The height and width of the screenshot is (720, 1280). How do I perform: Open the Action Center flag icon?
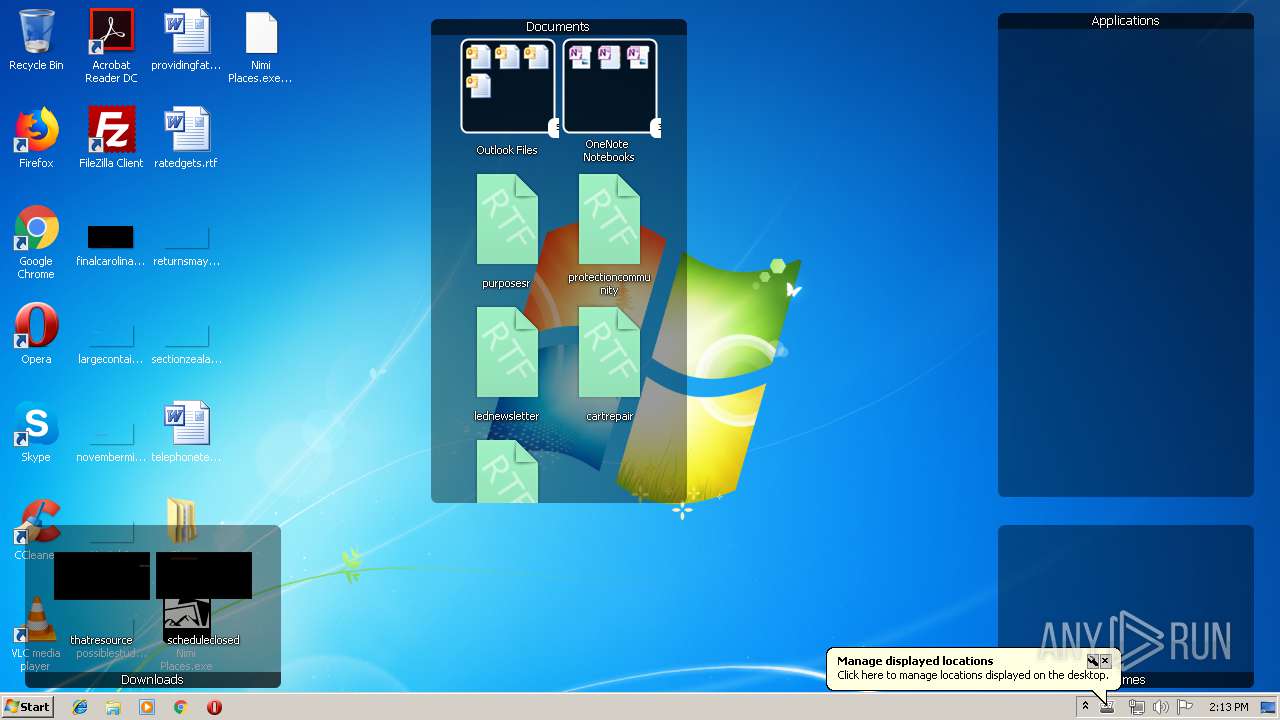tap(1185, 707)
